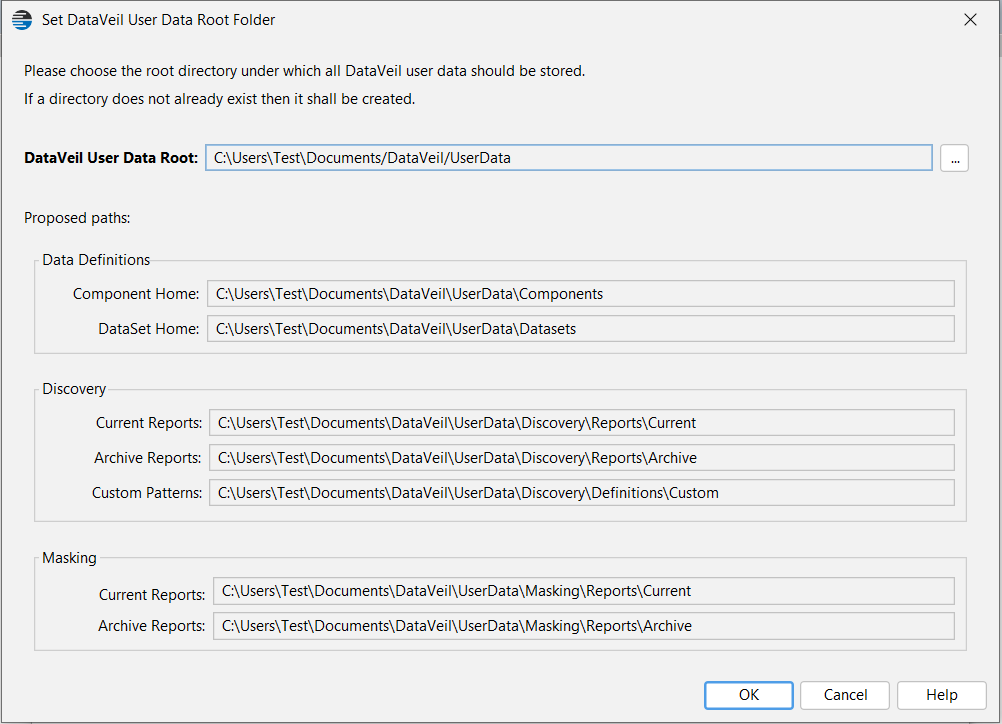The image size is (1002, 724).
Task: Cancel the root folder dialog
Action: click(x=844, y=695)
